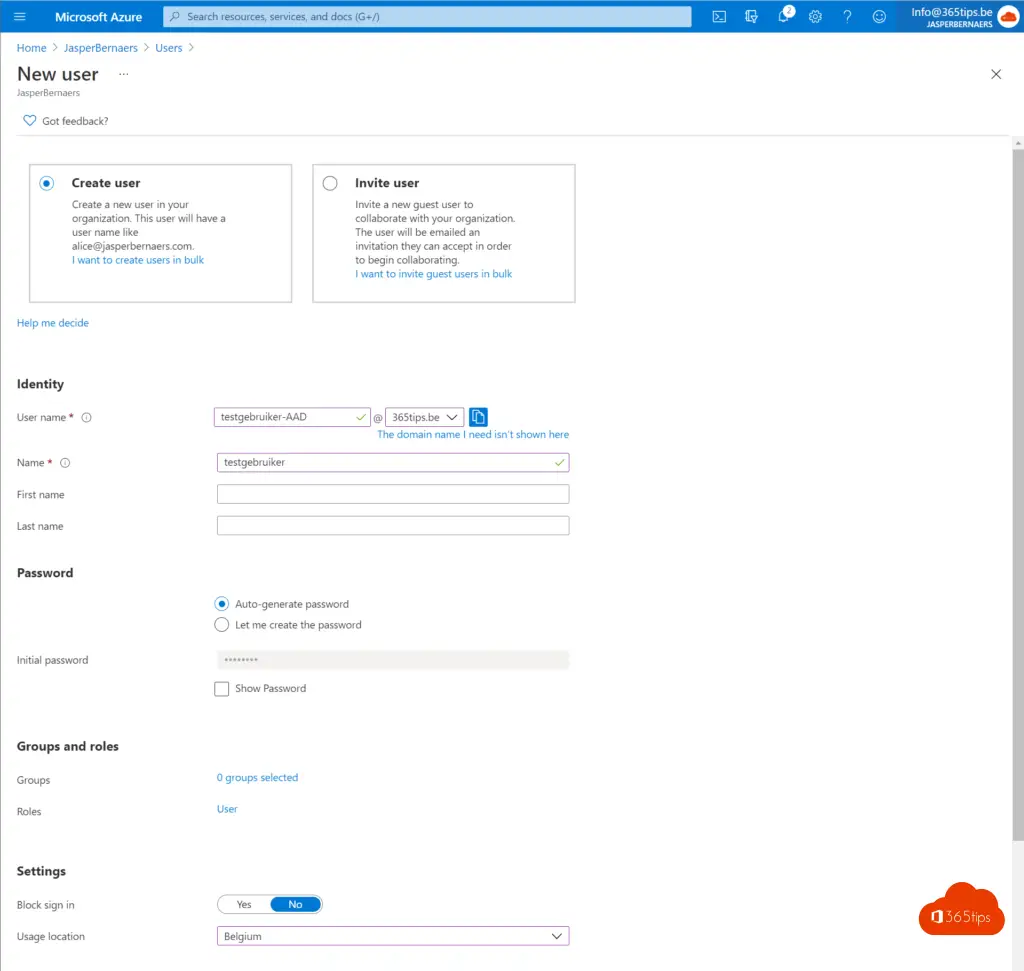Tick the Show Password checkbox

pos(221,689)
